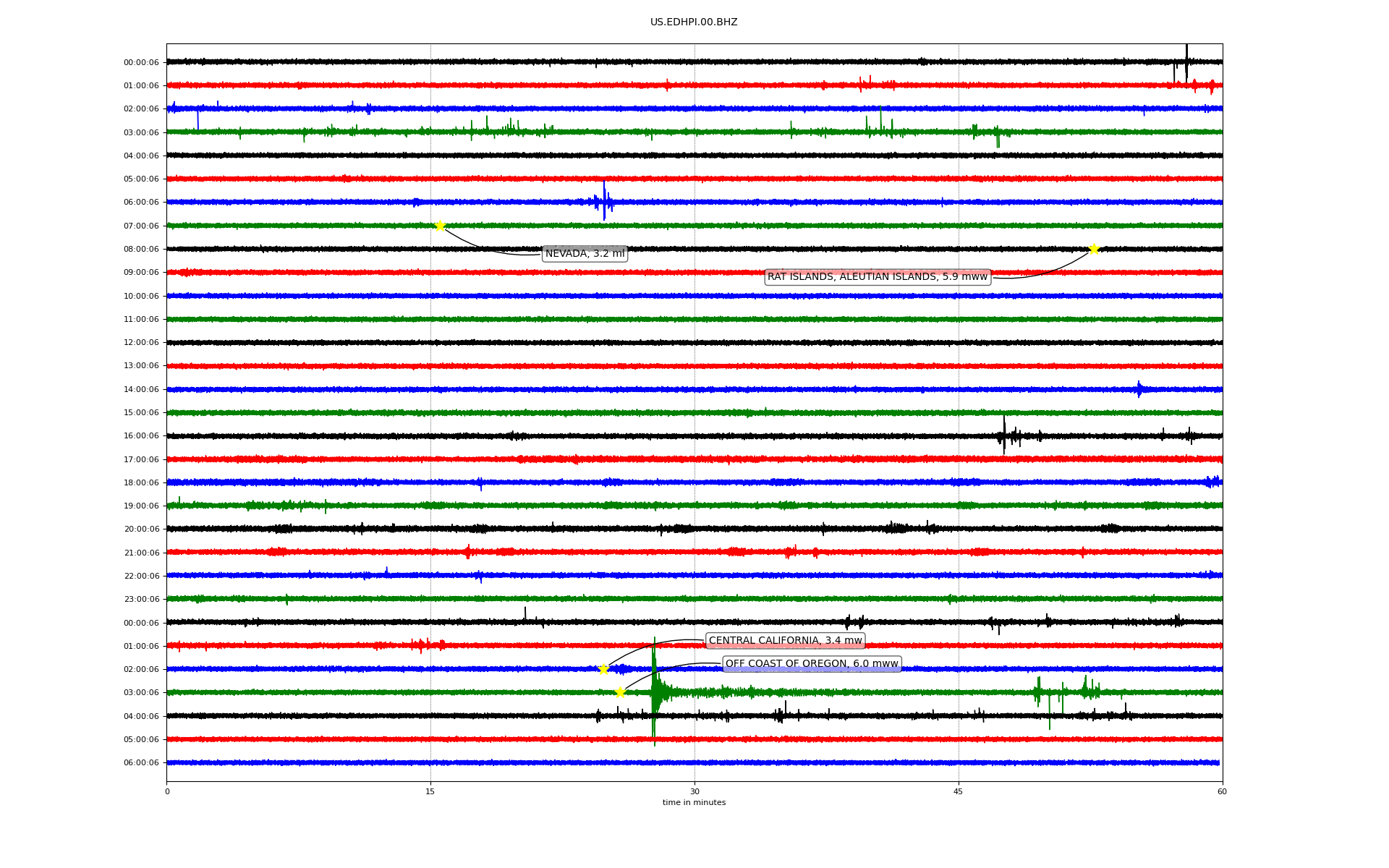
Task: Click the Off Coast of Oregon star marker
Action: [620, 692]
